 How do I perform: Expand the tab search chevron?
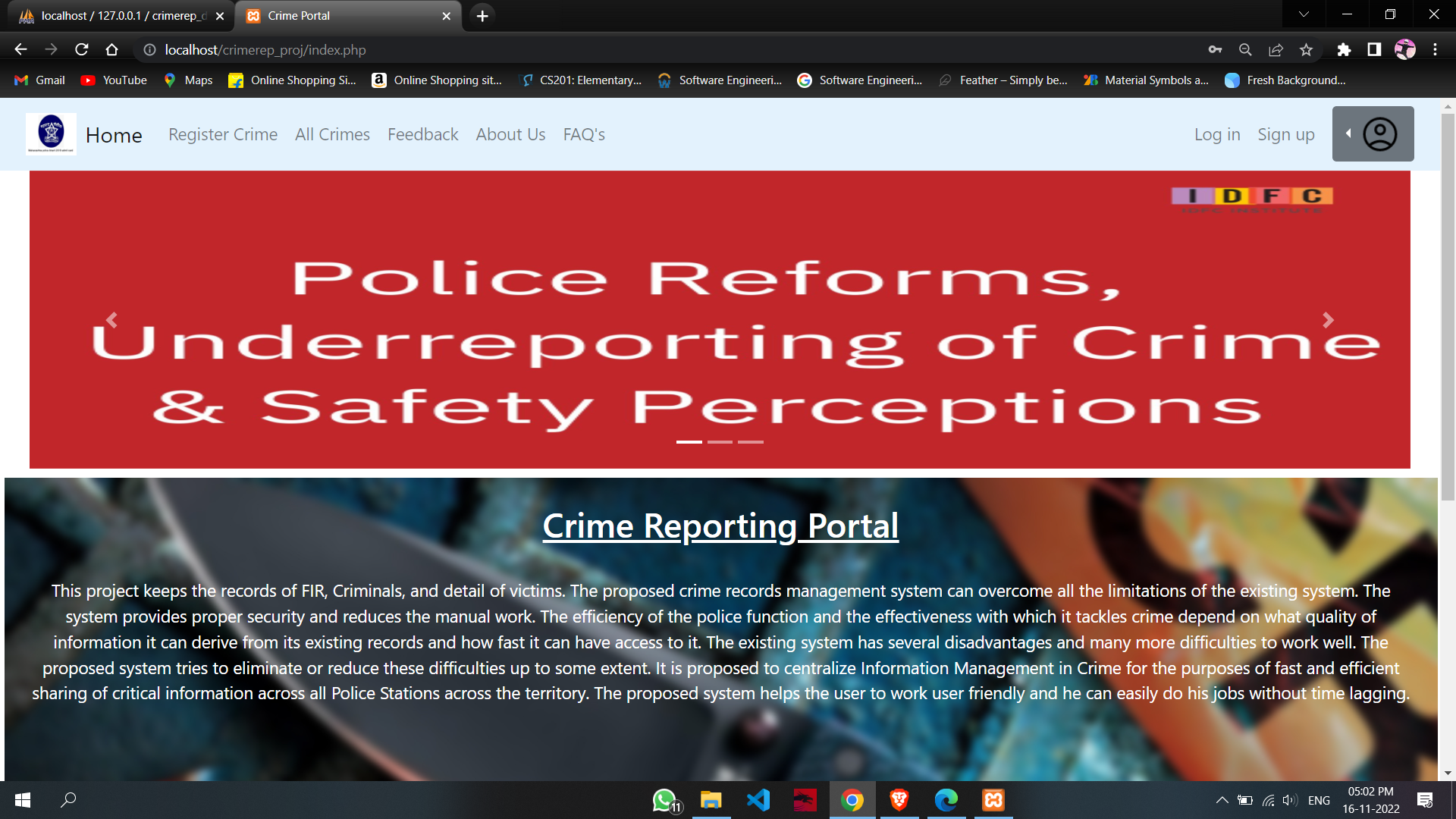pyautogui.click(x=1304, y=14)
